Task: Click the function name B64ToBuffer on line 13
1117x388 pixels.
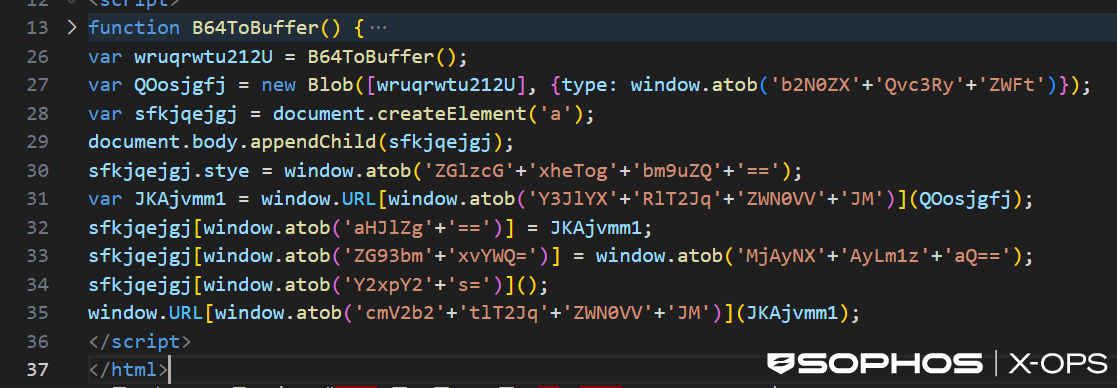Action: pyautogui.click(x=256, y=28)
